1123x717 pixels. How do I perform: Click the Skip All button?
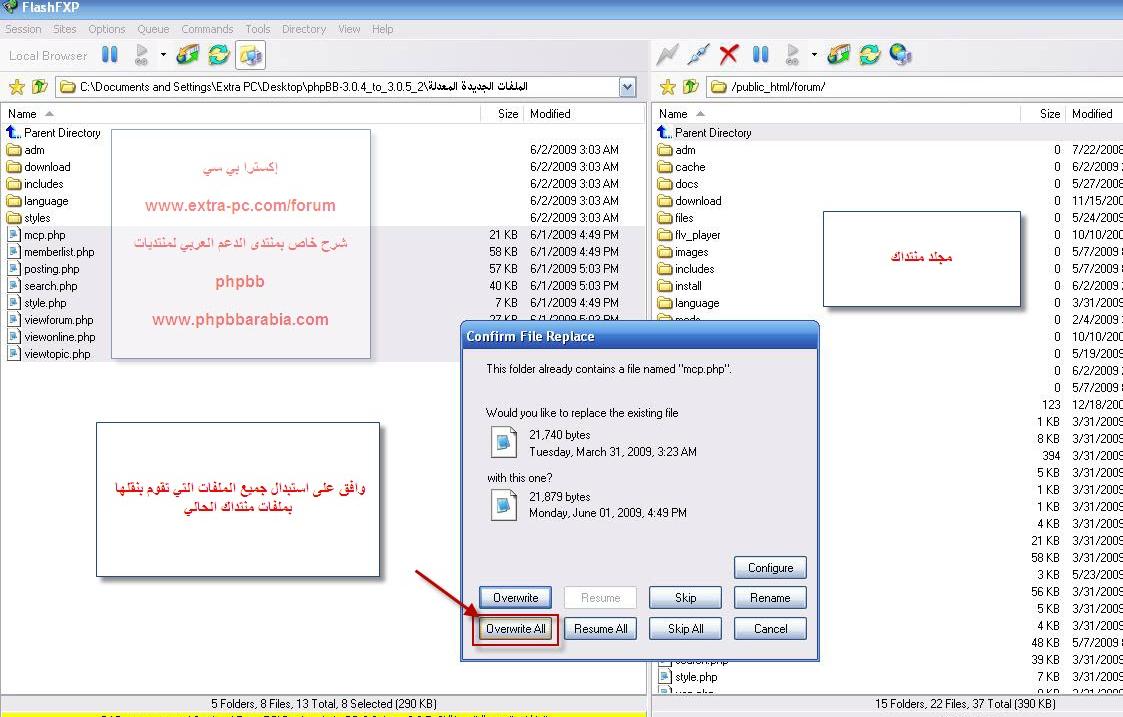click(685, 629)
